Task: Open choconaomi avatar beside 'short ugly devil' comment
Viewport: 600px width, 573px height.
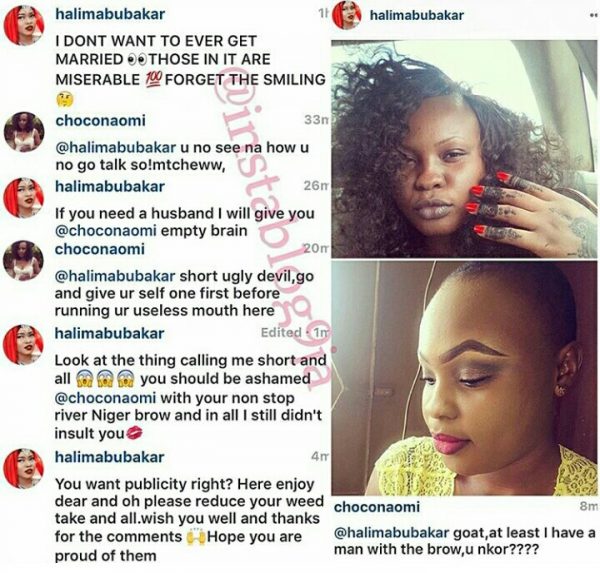Action: click(x=23, y=261)
